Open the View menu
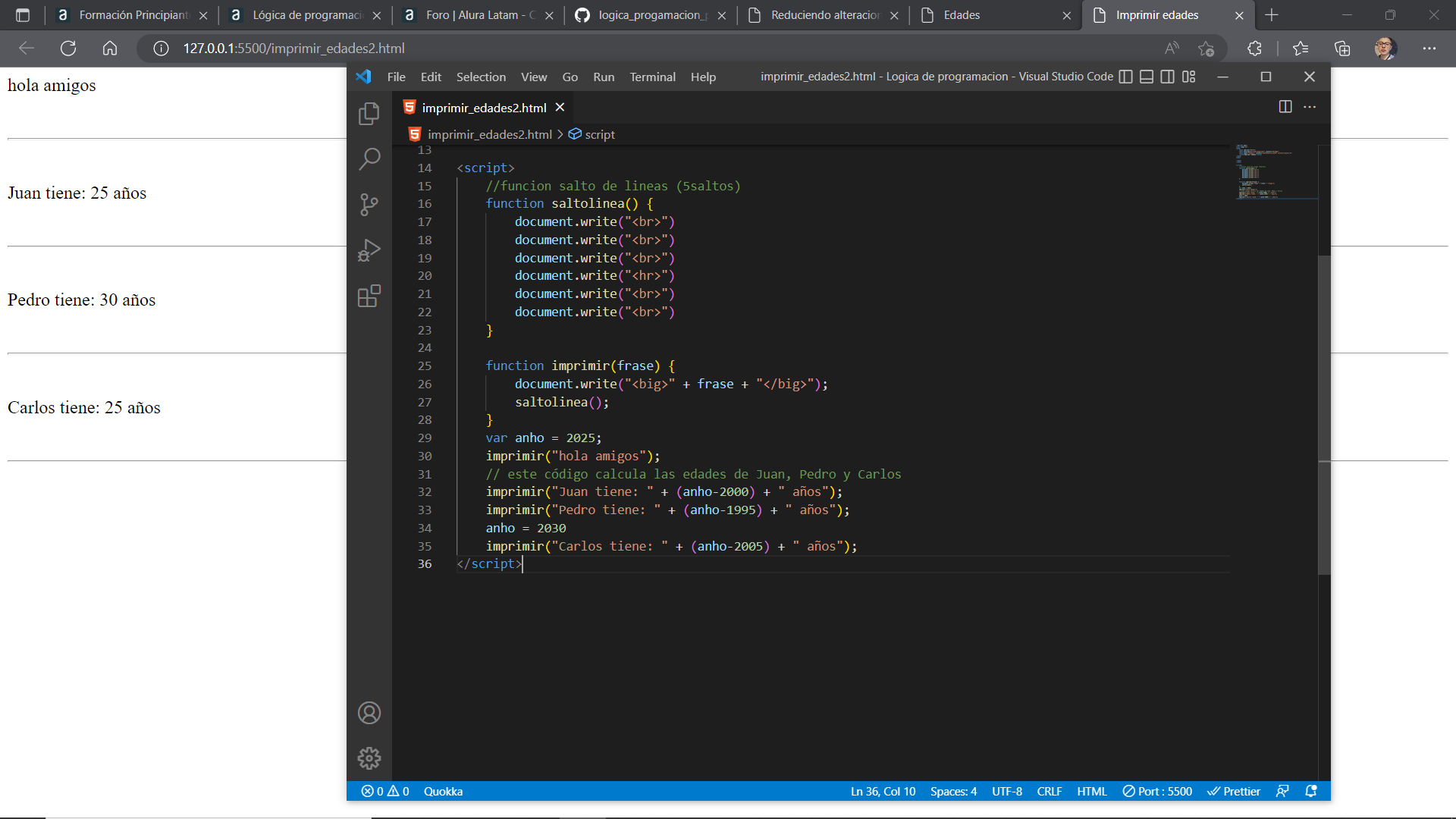1456x819 pixels. (x=534, y=77)
